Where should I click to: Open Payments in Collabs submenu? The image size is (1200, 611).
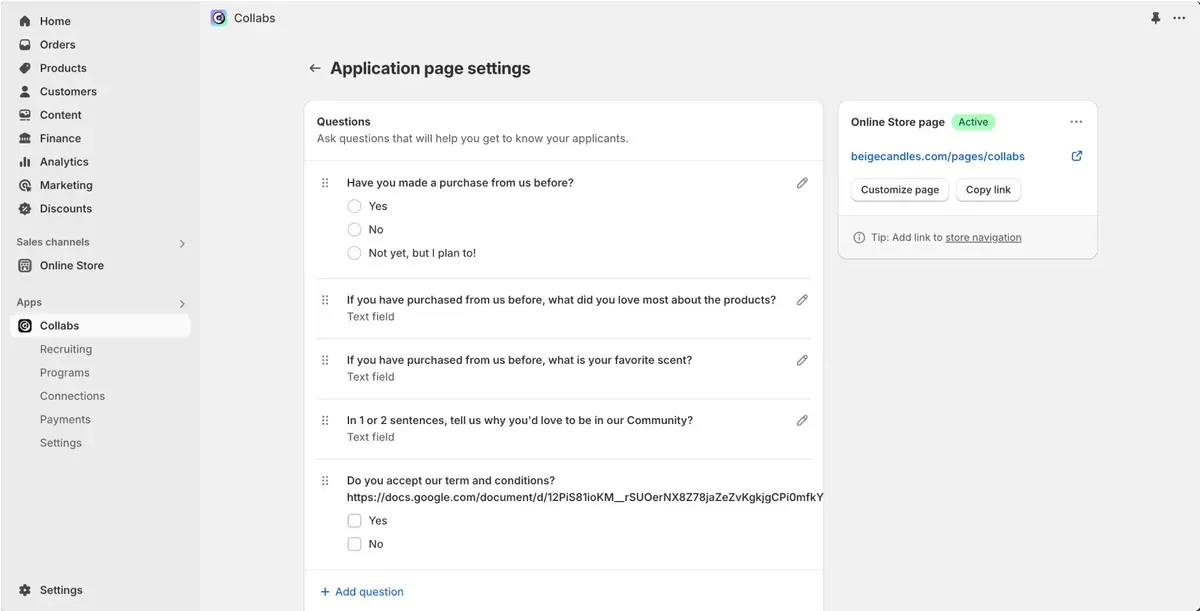(x=65, y=420)
